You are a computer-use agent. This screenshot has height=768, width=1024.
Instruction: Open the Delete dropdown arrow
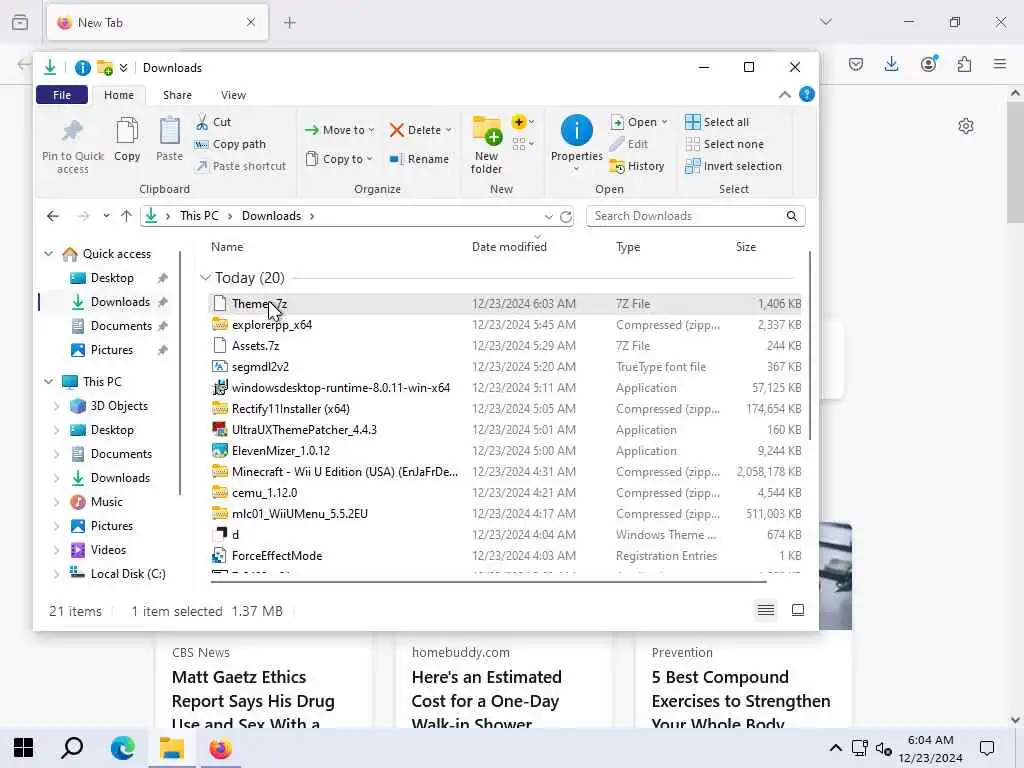click(449, 130)
